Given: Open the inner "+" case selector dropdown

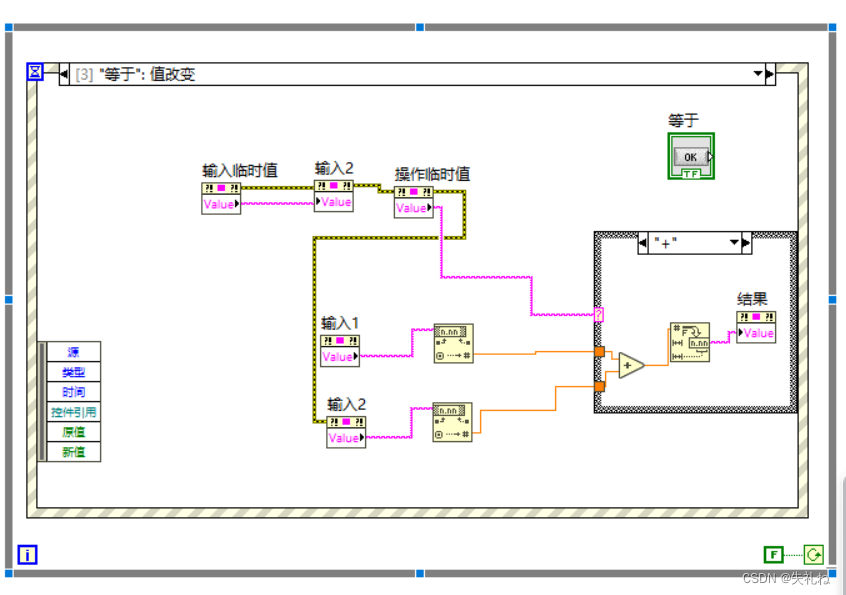Looking at the screenshot, I should click(734, 242).
